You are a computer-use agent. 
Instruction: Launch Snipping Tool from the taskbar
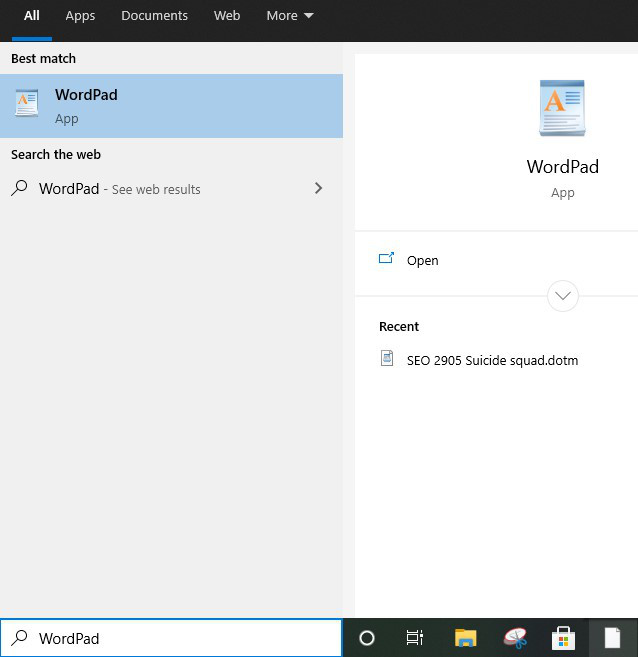click(x=514, y=638)
